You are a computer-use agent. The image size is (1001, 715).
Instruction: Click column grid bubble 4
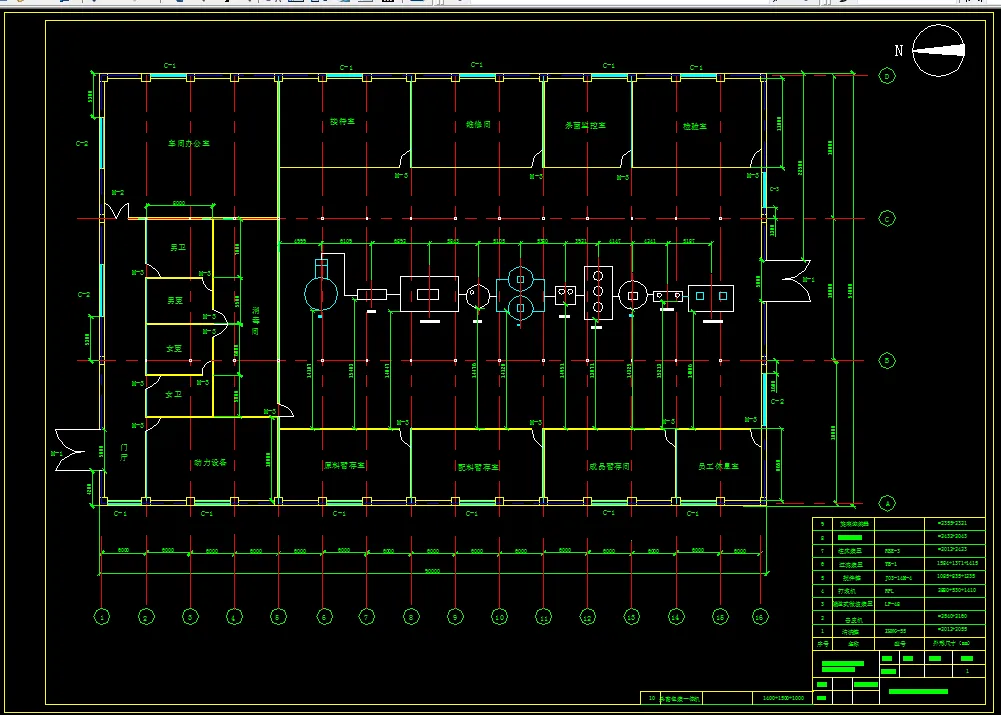point(234,617)
